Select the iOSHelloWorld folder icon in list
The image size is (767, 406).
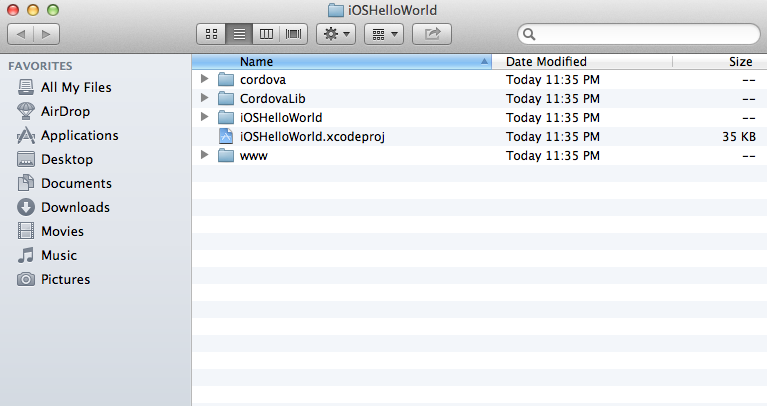pyautogui.click(x=226, y=117)
